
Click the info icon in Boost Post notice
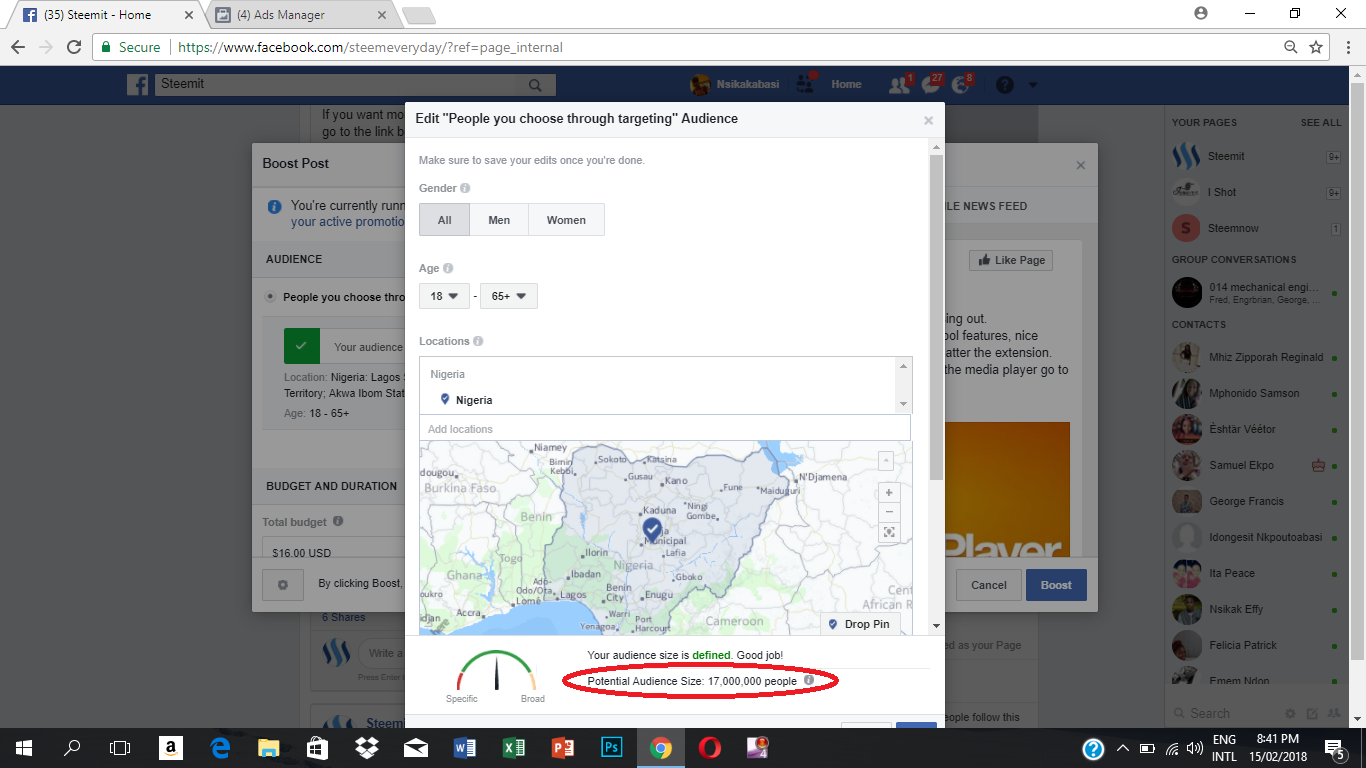tap(275, 207)
